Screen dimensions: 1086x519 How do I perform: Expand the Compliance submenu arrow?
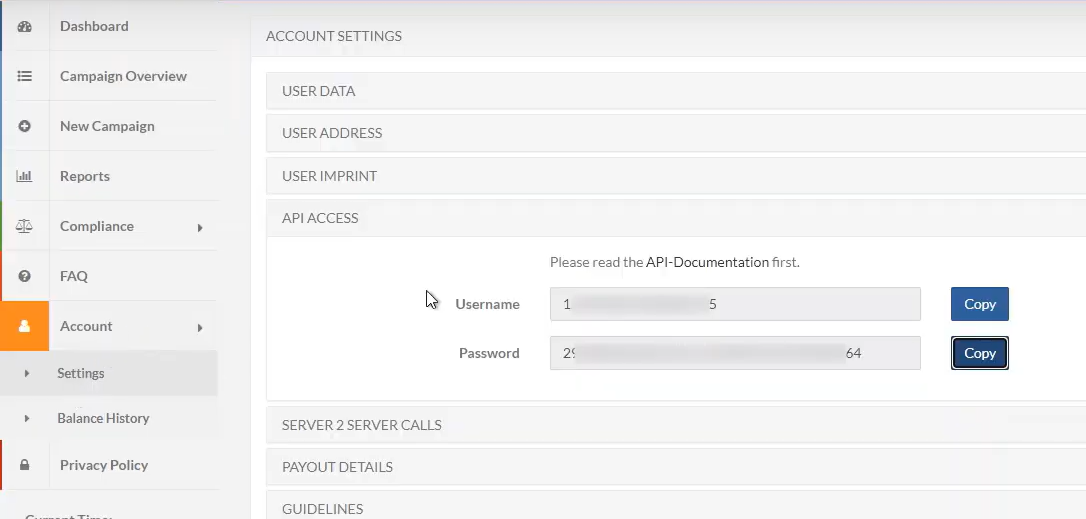point(200,227)
